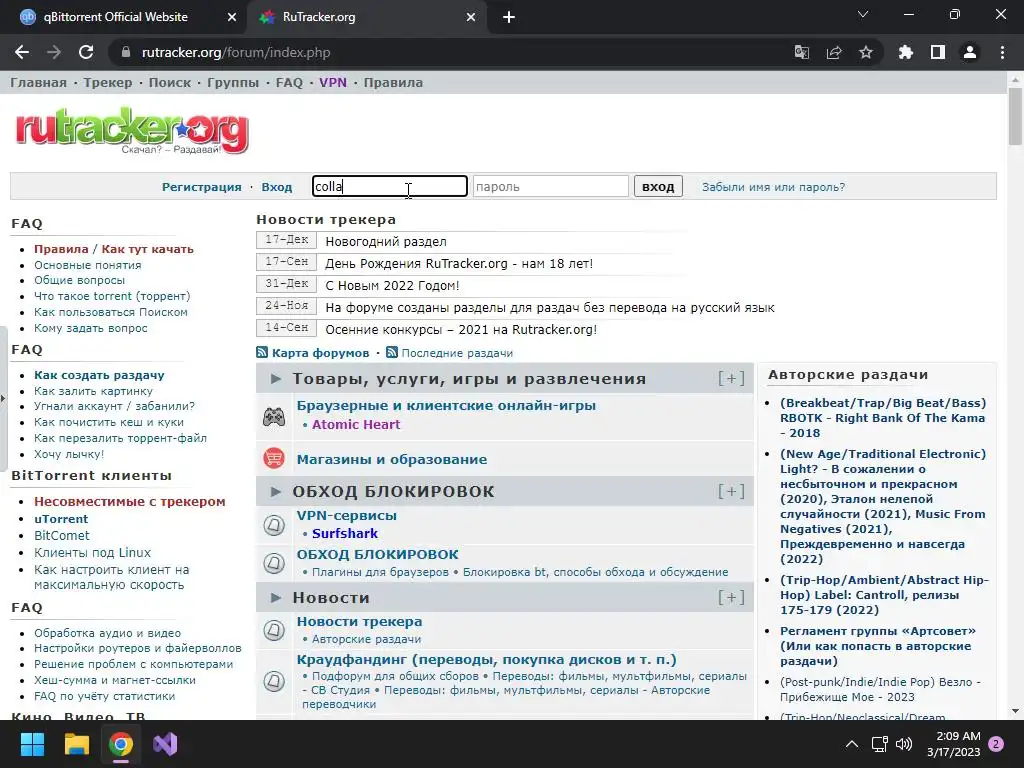Click the Chrome taskbar icon
Image resolution: width=1024 pixels, height=768 pixels.
(121, 744)
